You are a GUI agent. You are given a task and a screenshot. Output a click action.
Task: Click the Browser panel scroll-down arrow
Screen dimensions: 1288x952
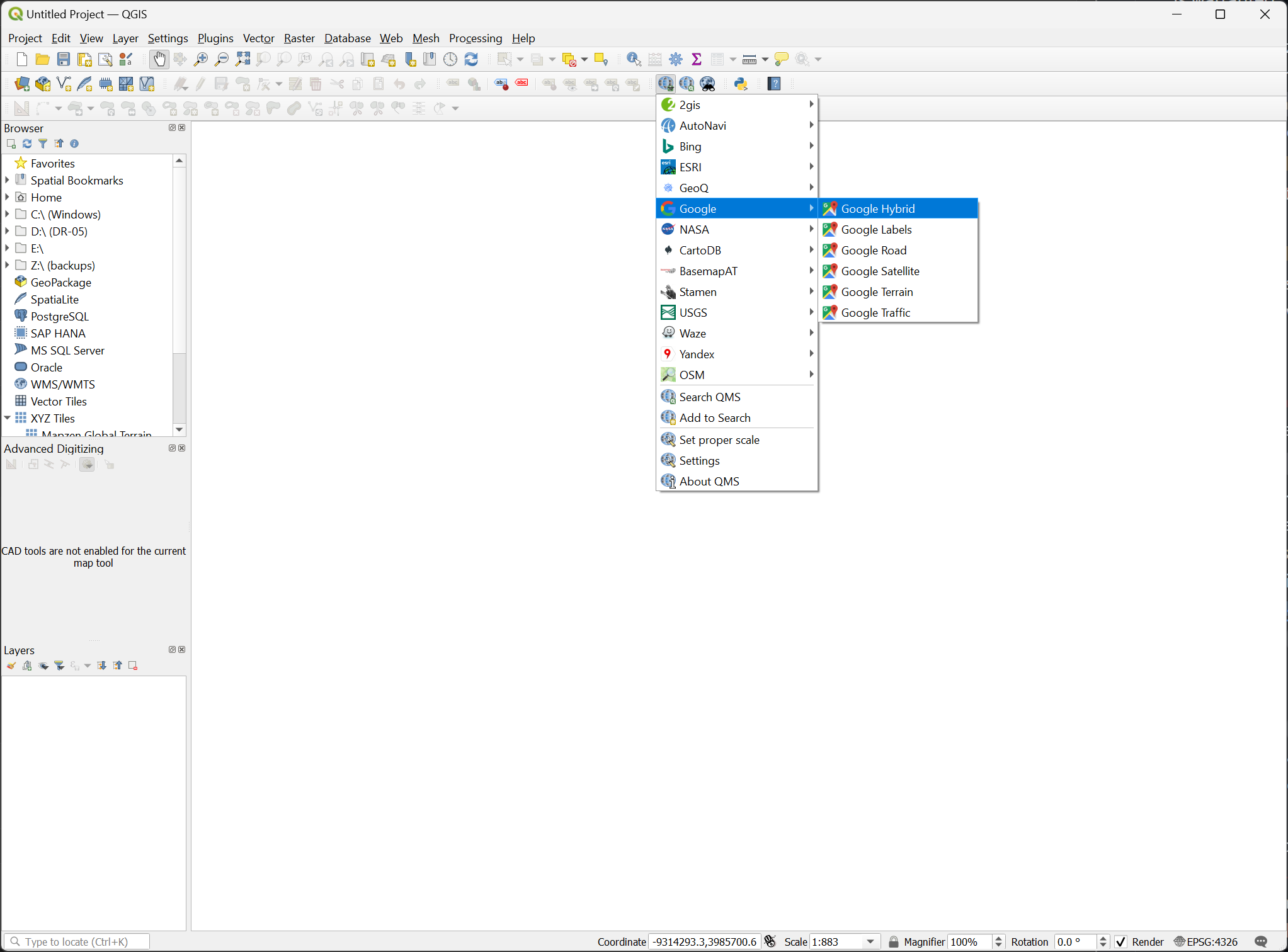pyautogui.click(x=180, y=429)
